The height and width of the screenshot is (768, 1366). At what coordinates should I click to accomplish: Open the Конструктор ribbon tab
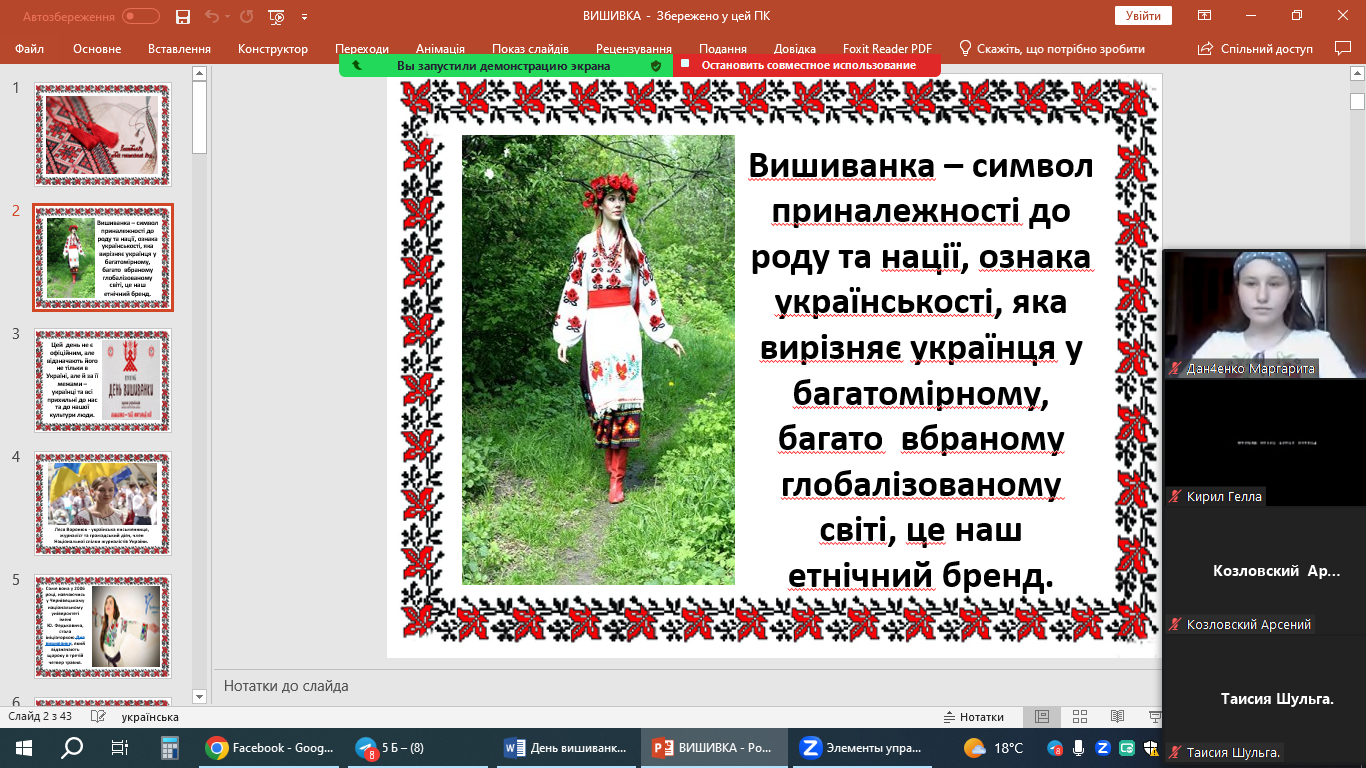(x=273, y=49)
